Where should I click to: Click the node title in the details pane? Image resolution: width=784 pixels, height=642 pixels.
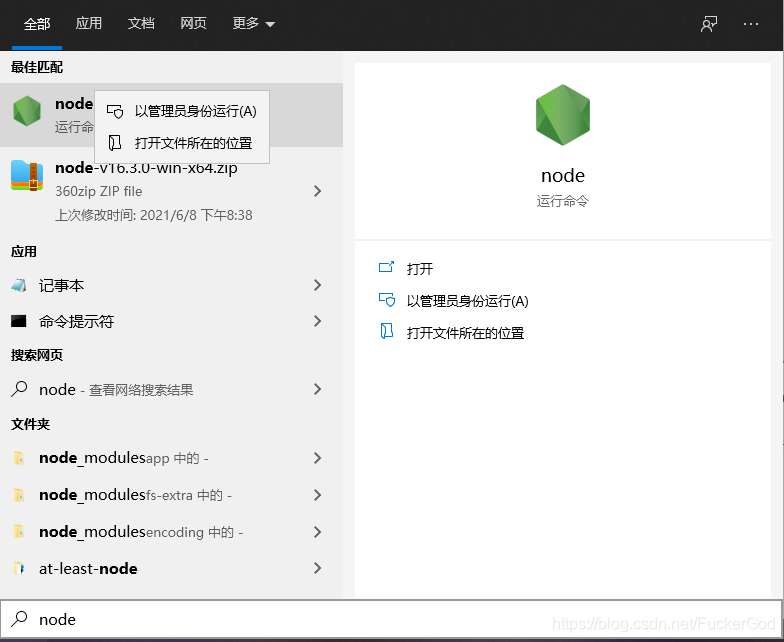click(563, 176)
